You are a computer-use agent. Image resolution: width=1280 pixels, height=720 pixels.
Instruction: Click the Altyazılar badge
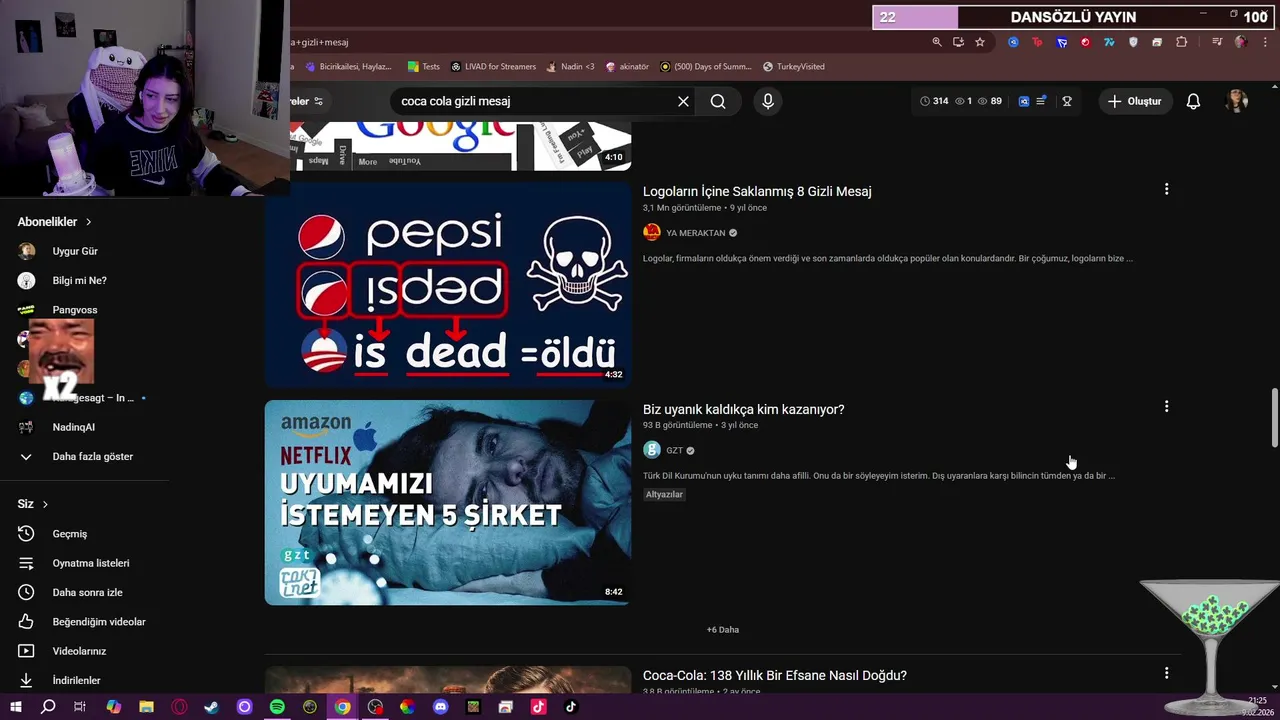click(x=664, y=494)
